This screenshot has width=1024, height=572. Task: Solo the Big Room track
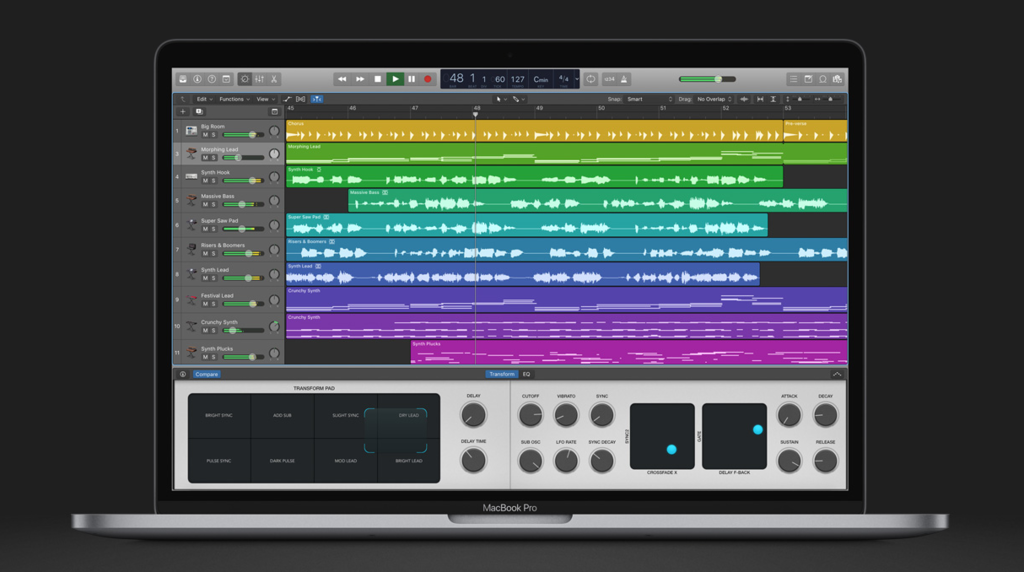214,135
